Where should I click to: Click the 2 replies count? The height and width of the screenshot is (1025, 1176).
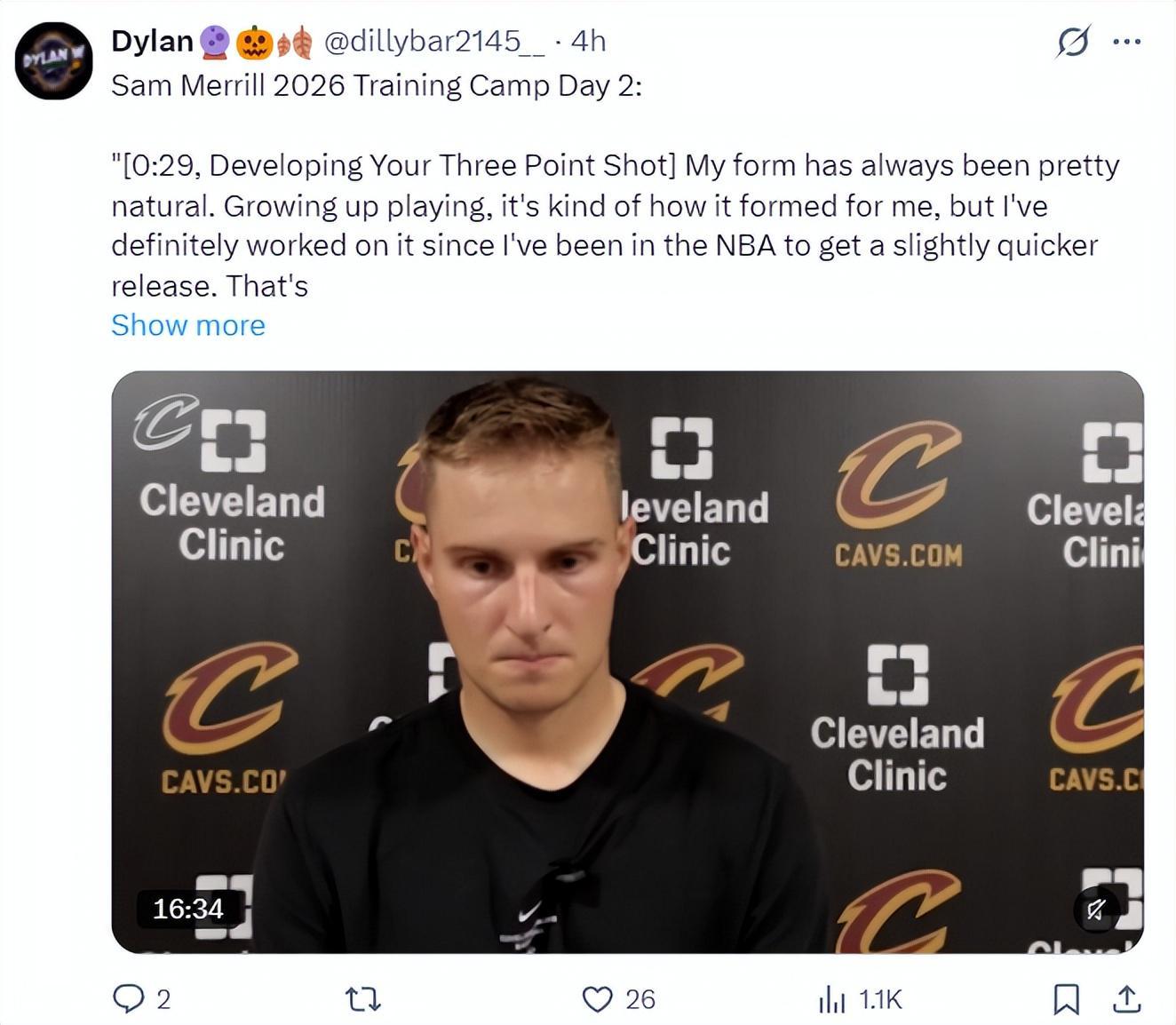tap(163, 999)
